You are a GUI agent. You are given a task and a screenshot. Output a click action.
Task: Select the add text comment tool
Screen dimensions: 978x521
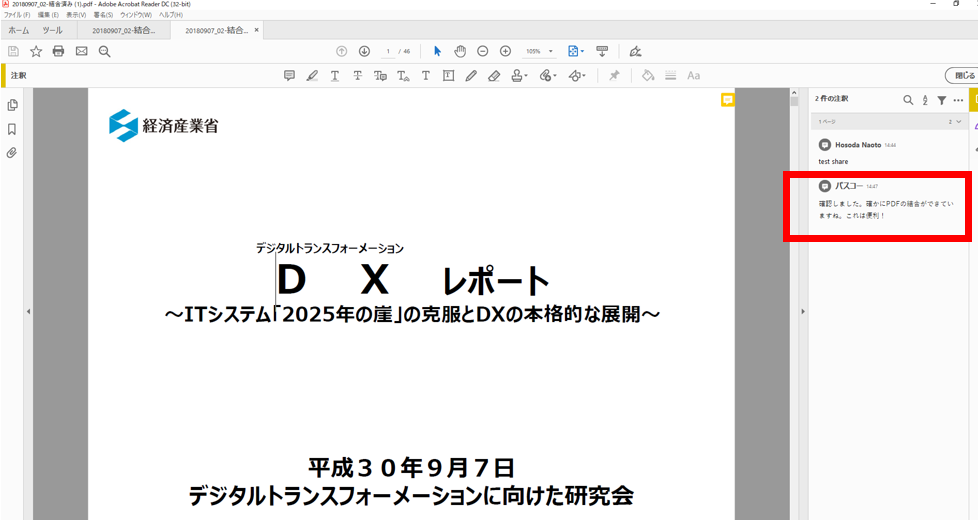[425, 75]
